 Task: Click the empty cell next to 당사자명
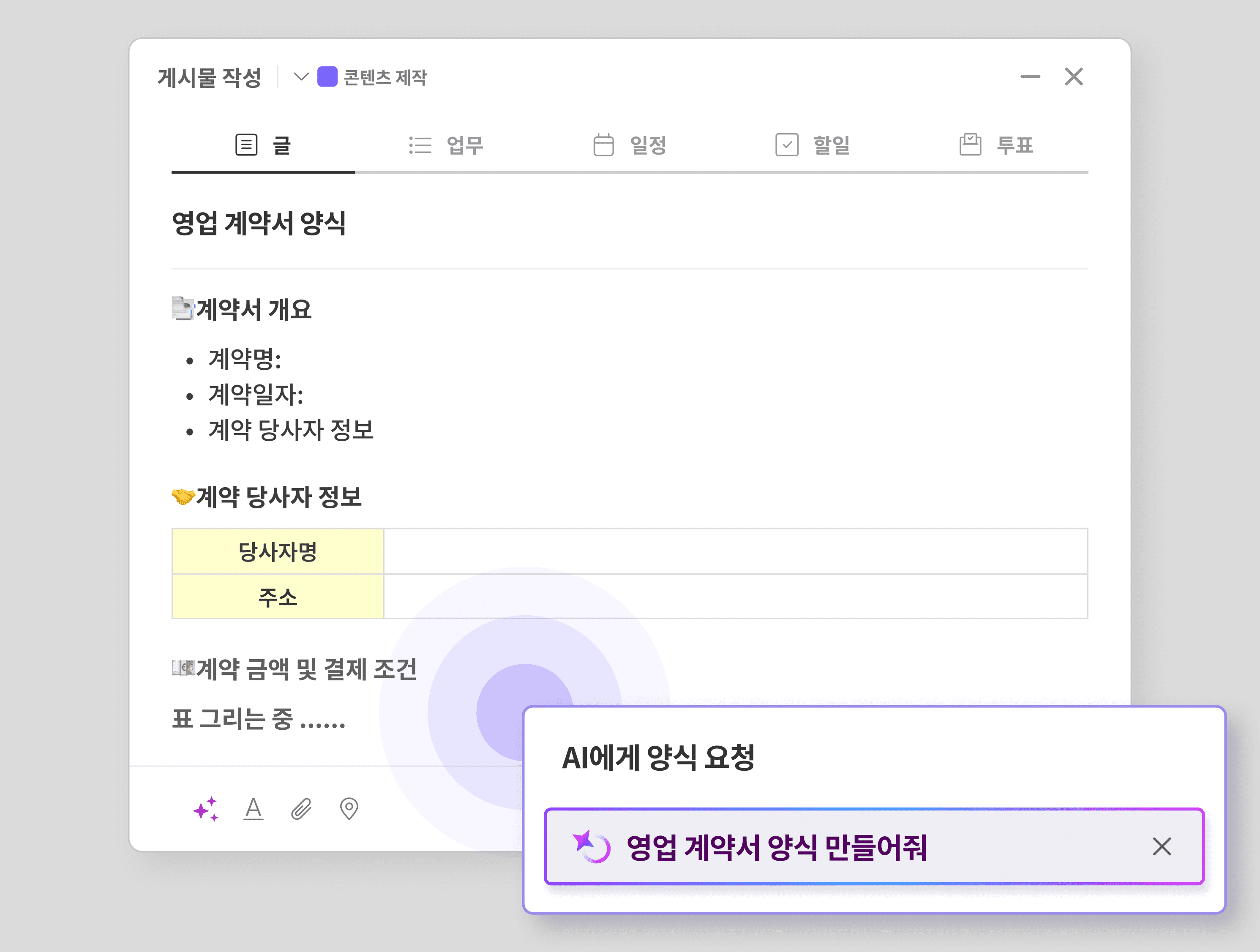coord(735,551)
